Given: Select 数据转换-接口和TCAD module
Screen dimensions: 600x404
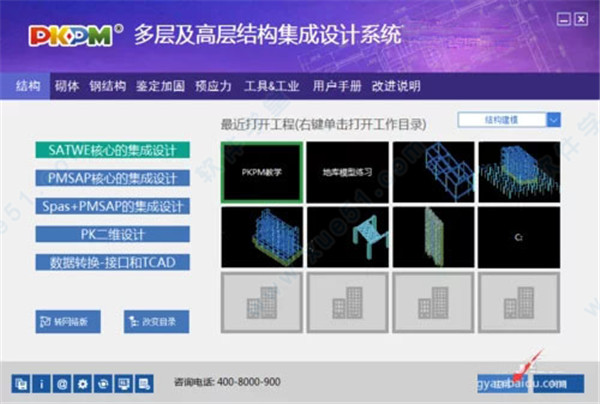Looking at the screenshot, I should (112, 262).
